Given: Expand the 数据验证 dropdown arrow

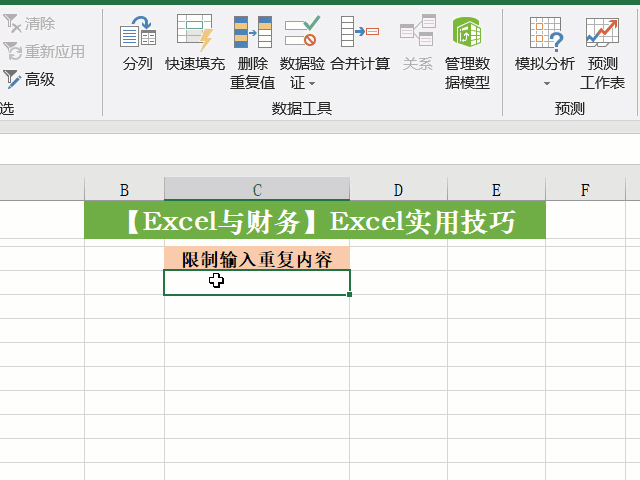Looking at the screenshot, I should (x=312, y=84).
